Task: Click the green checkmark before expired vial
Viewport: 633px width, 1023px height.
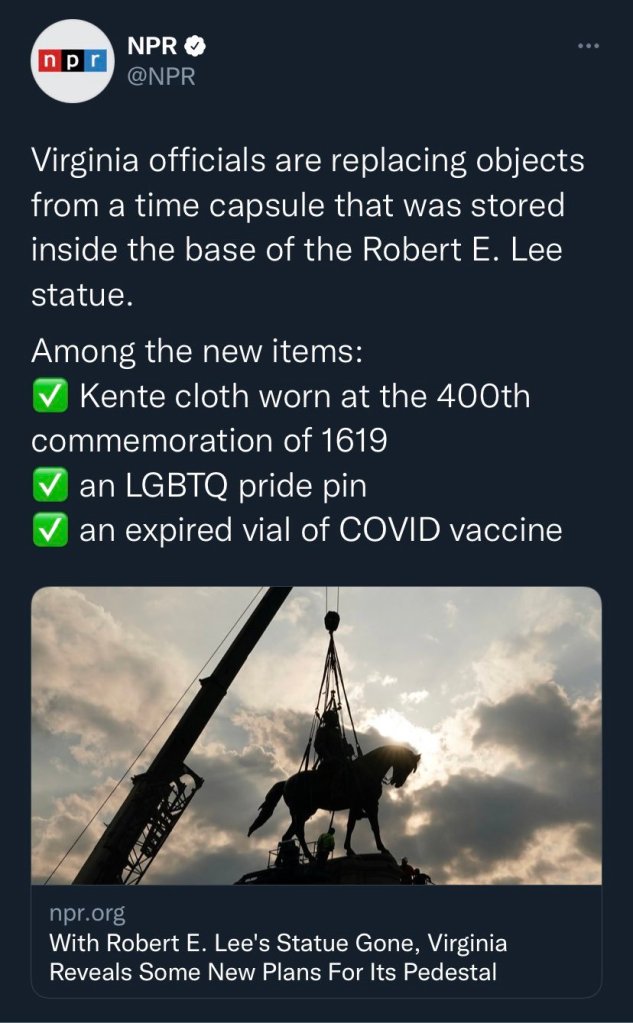Action: click(x=50, y=531)
